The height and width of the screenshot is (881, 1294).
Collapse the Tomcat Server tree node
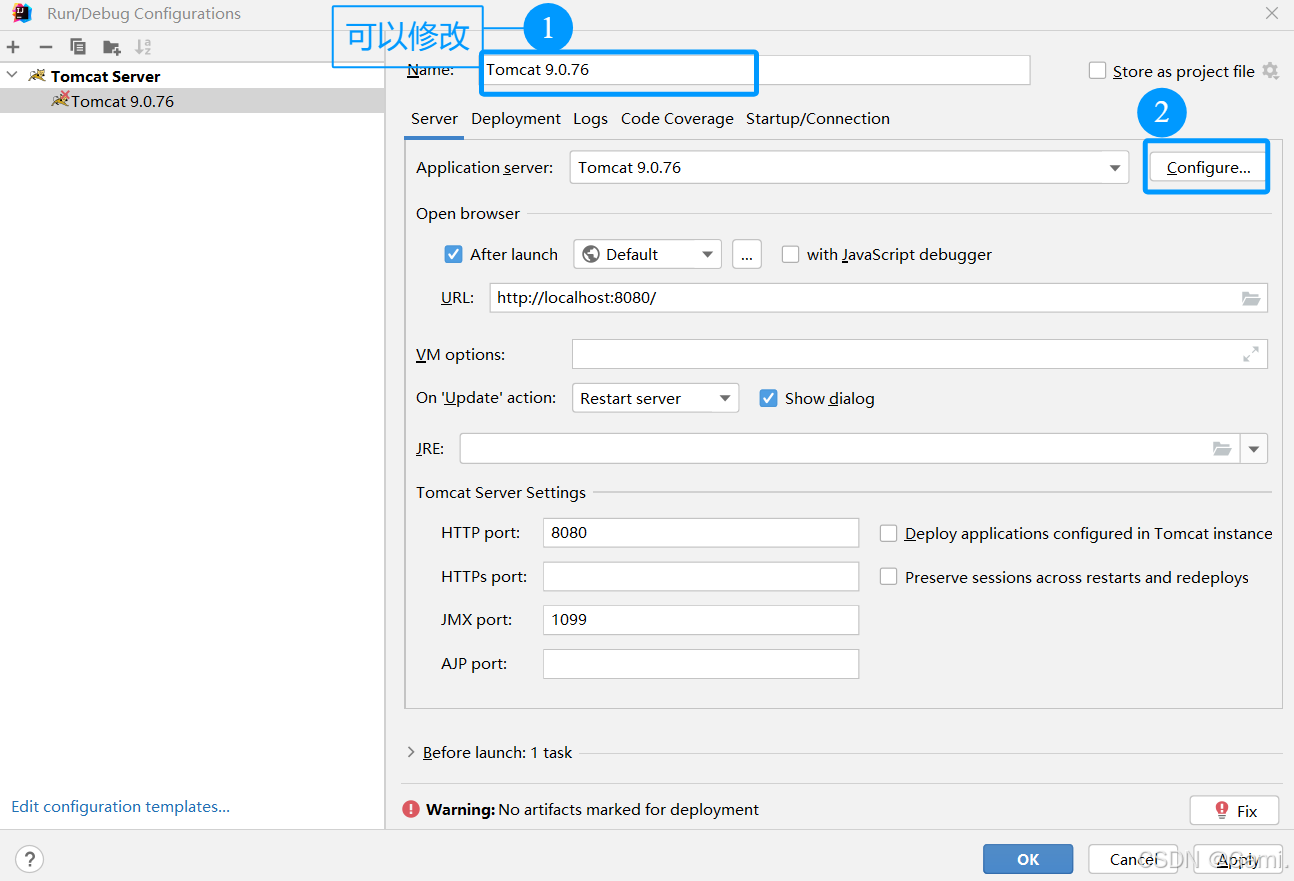coord(12,76)
